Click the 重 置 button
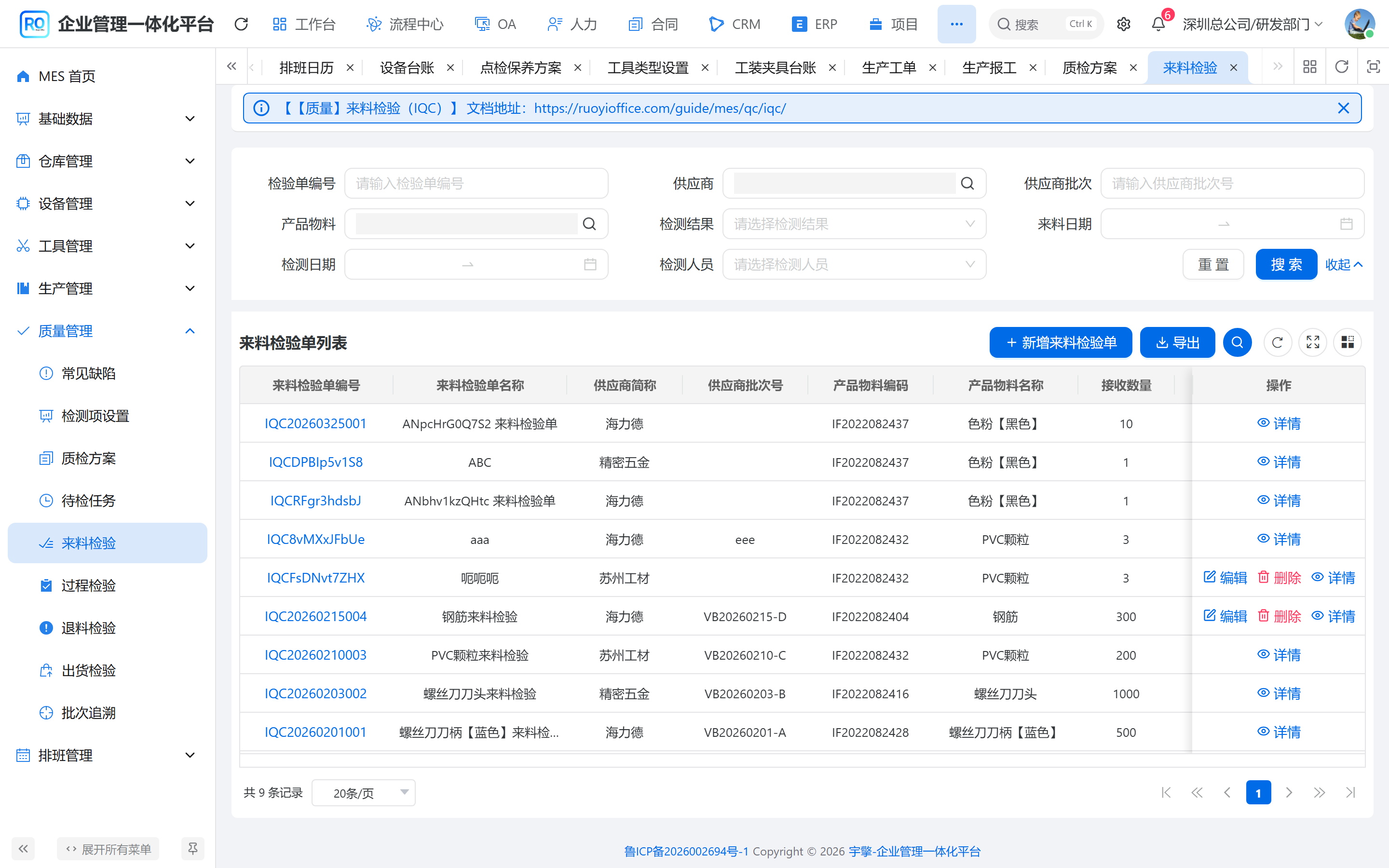Image resolution: width=1389 pixels, height=868 pixels. 1213,264
